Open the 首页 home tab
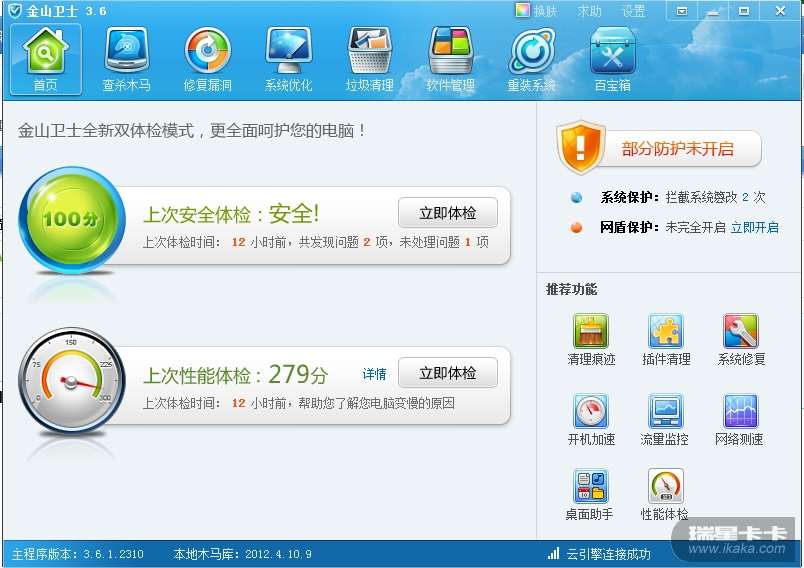Viewport: 804px width, 568px height. [x=46, y=59]
